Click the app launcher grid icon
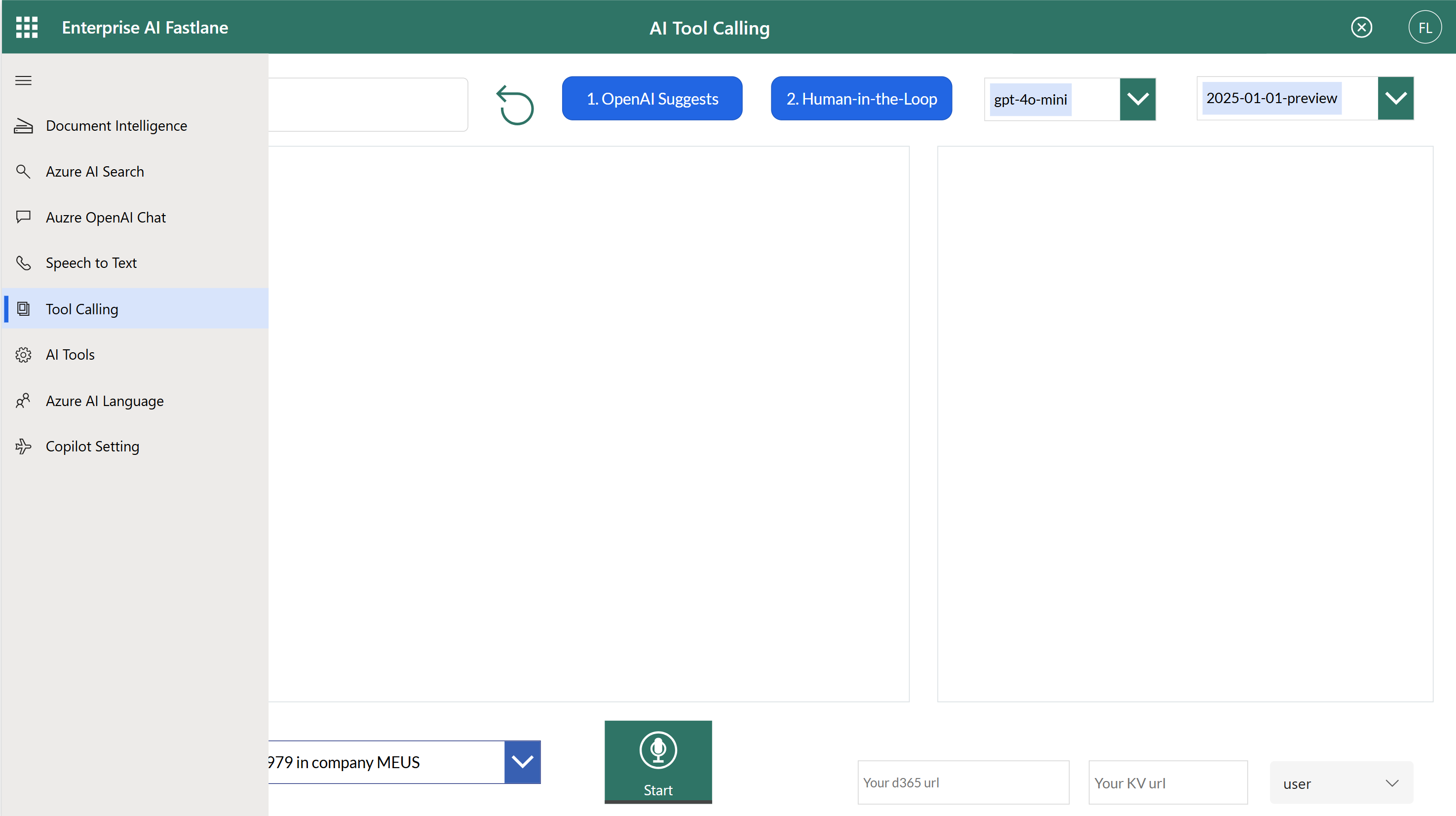The height and width of the screenshot is (816, 1456). (27, 27)
